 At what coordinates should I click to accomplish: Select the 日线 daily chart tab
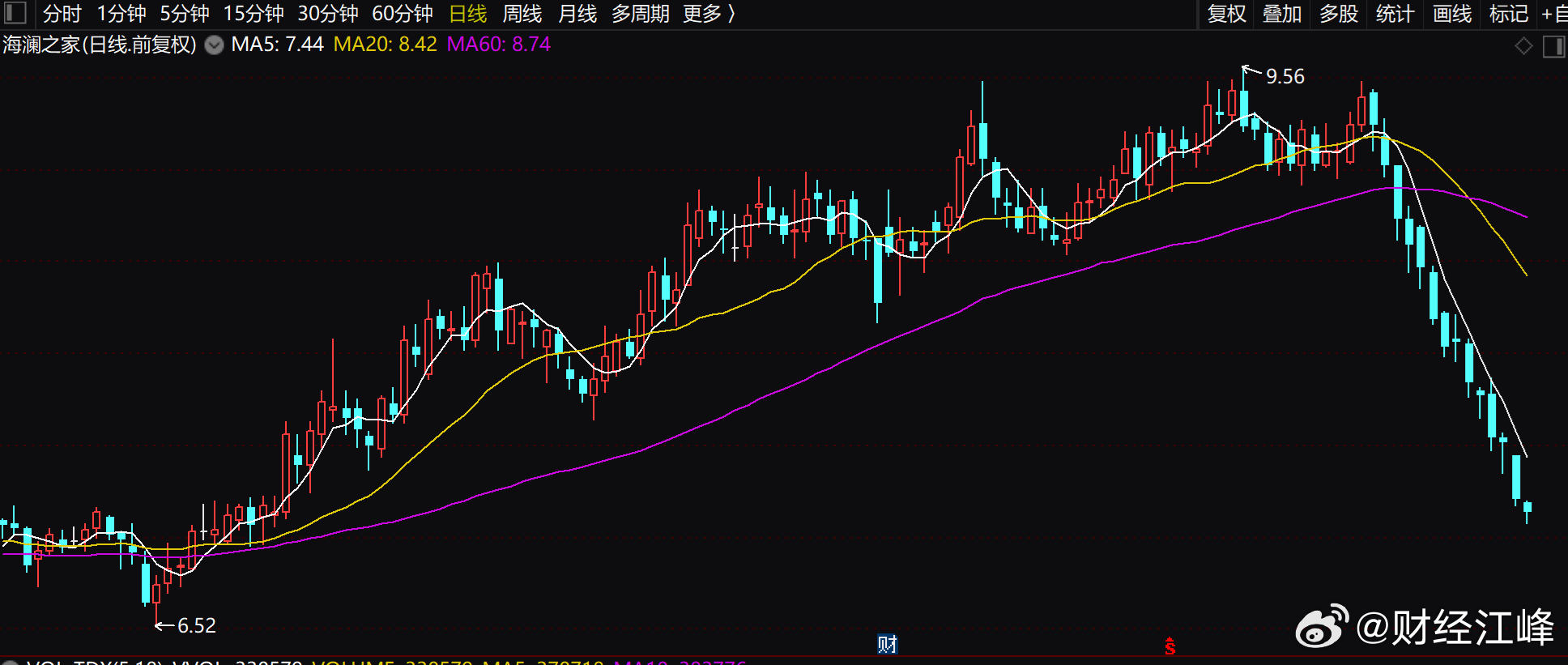[468, 14]
